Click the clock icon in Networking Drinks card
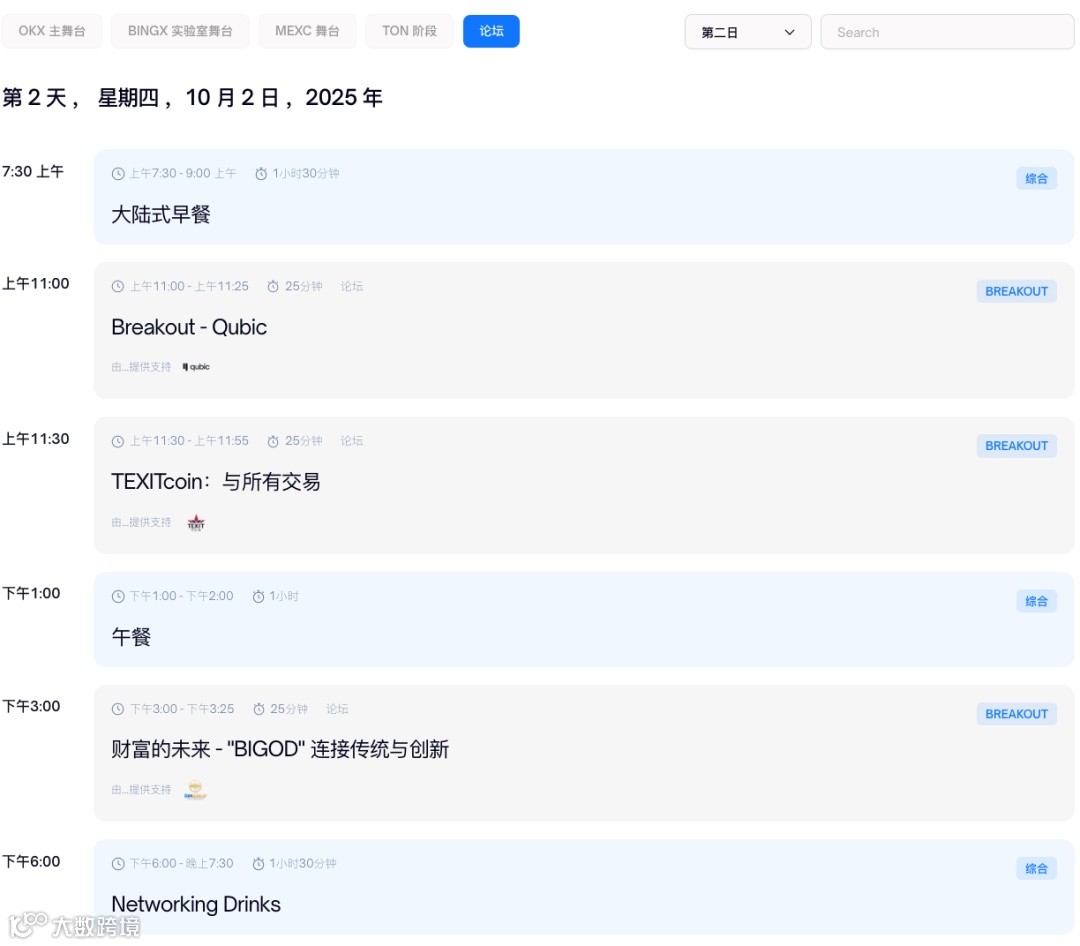Screen dimensions: 1080x946 coord(118,864)
